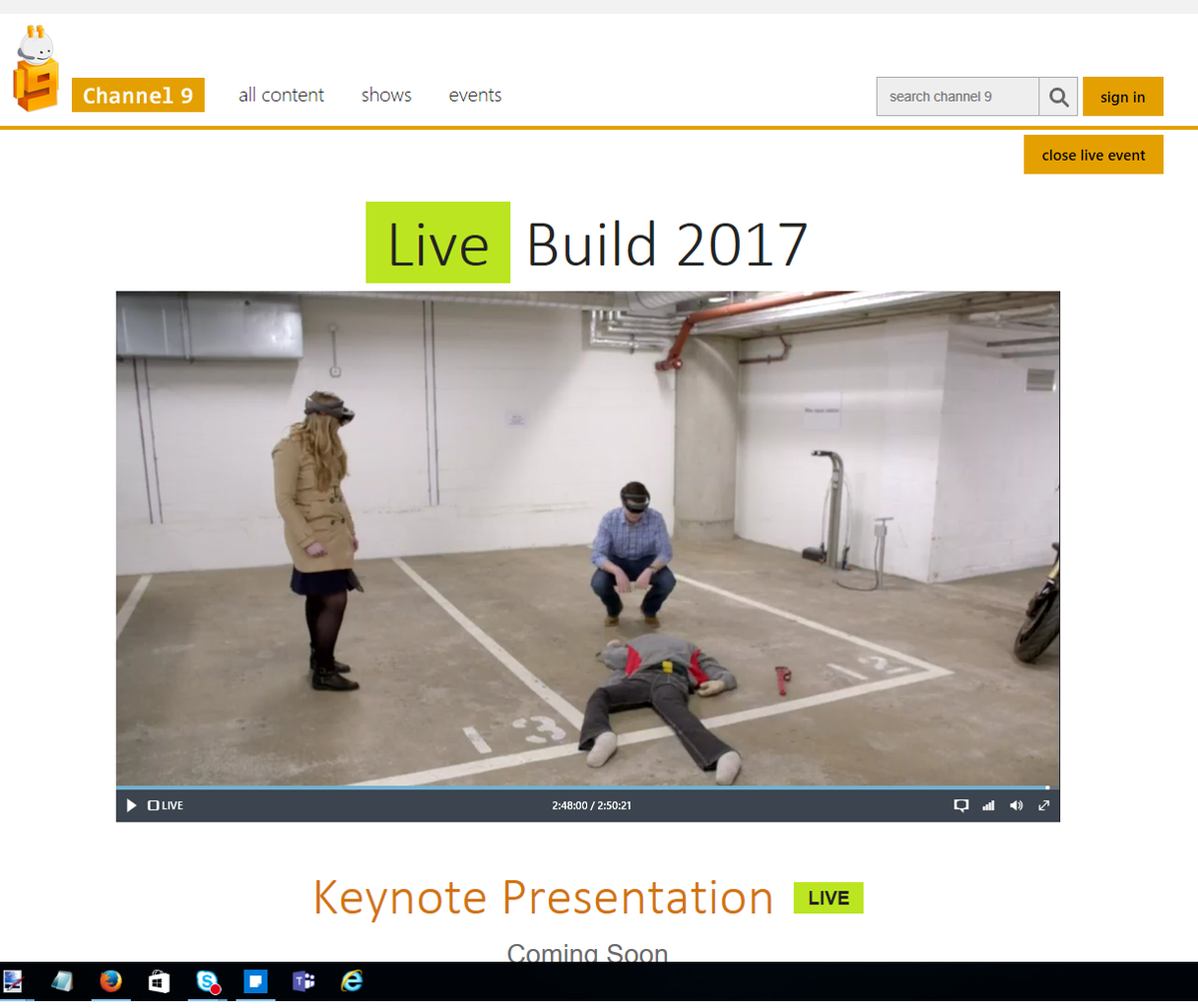Focus the search channel 9 field
1198x1008 pixels.
pos(957,97)
